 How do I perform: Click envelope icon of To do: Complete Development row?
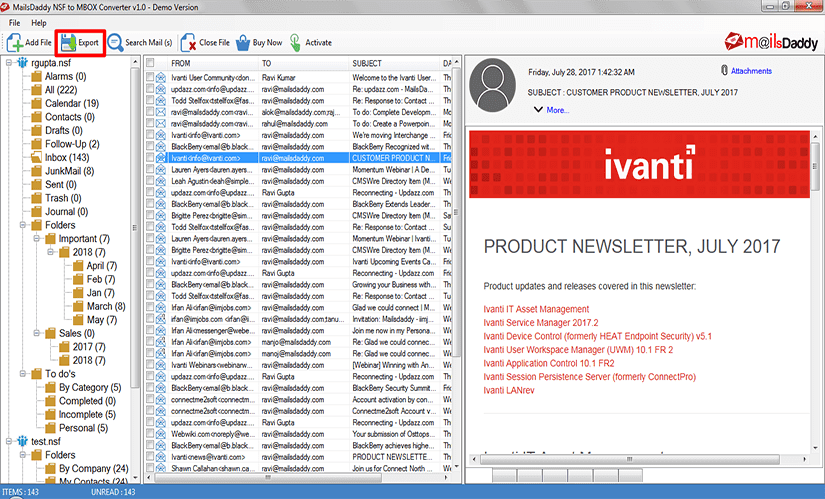point(160,112)
